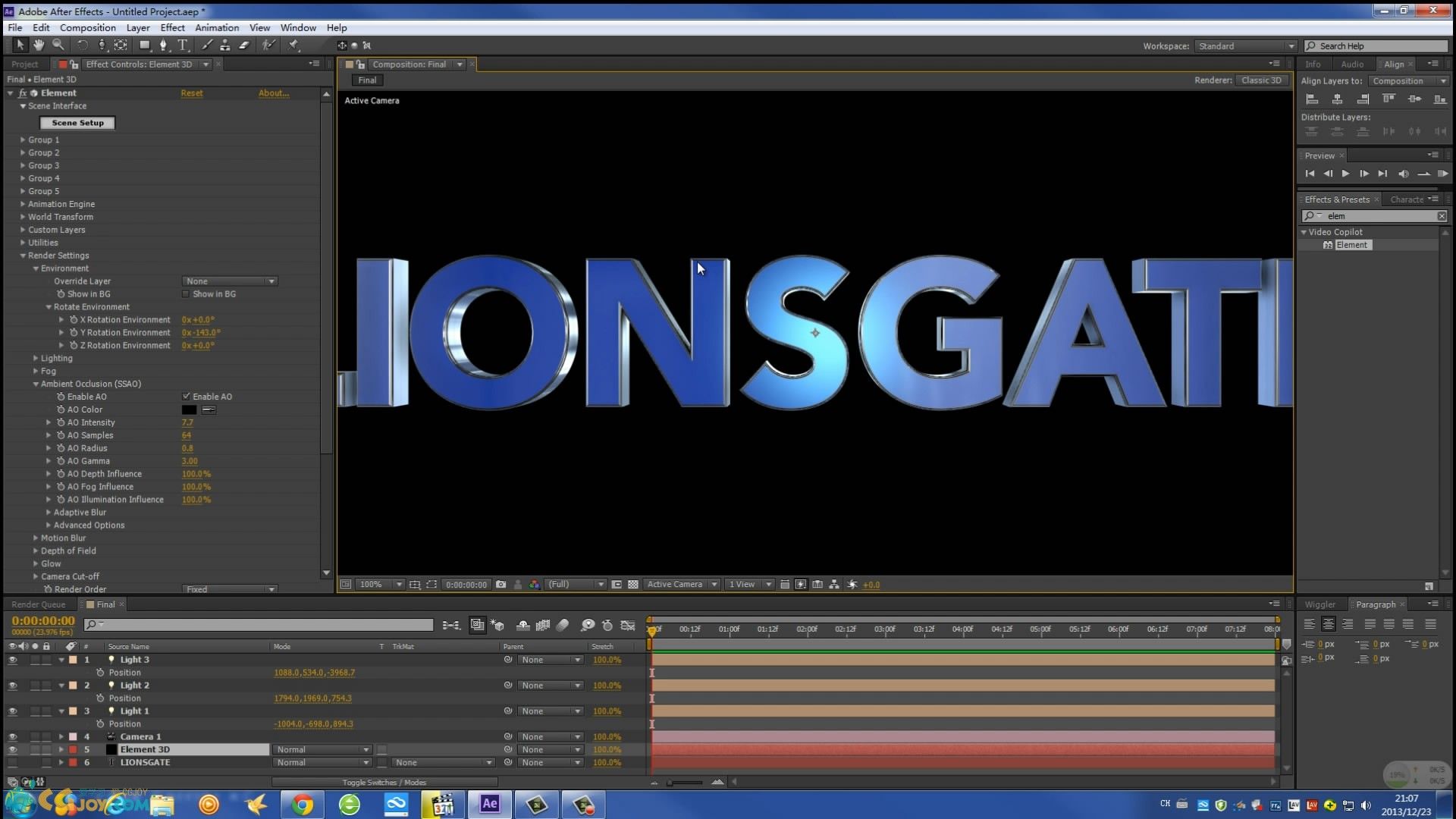Viewport: 1456px width, 819px height.
Task: Click Align Left icon in Align panel
Action: (x=1312, y=99)
